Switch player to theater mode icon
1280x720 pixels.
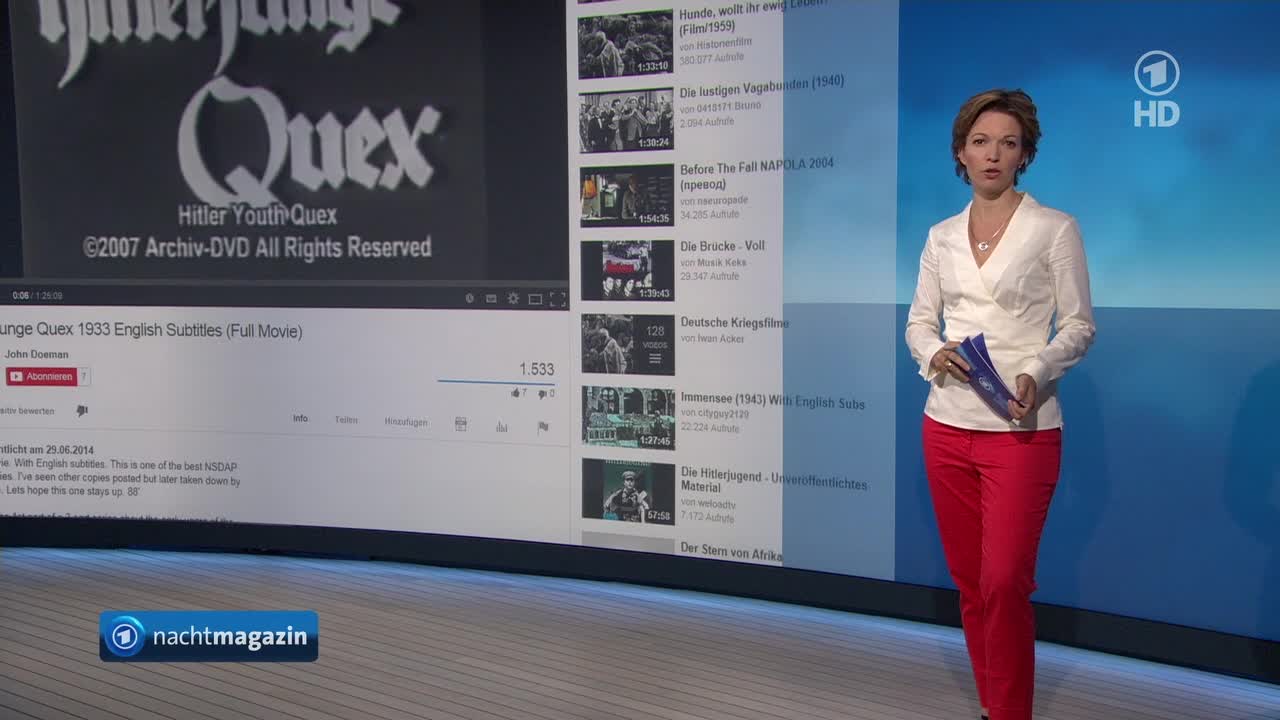[535, 299]
